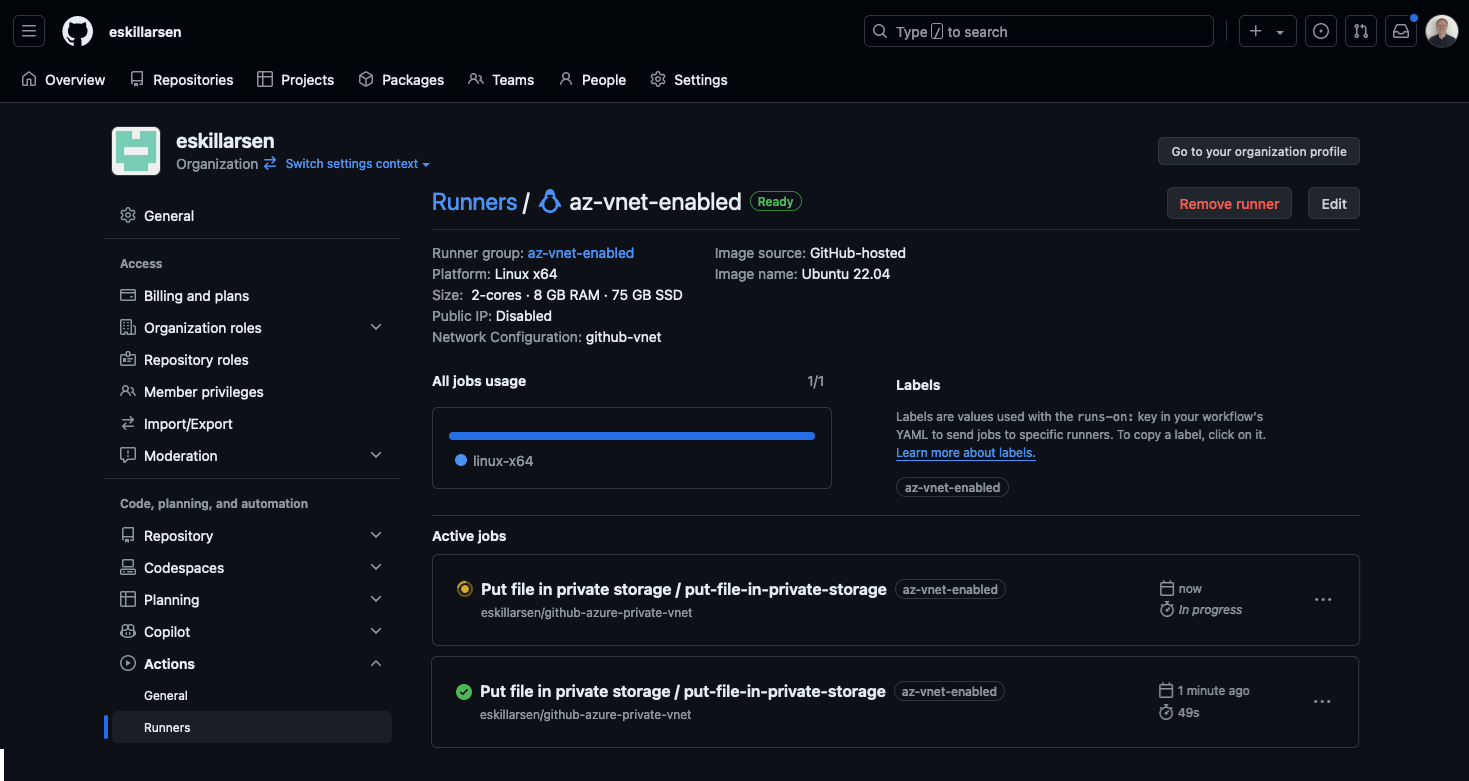Click Go to your organization profile
The width and height of the screenshot is (1469, 781).
[1259, 152]
